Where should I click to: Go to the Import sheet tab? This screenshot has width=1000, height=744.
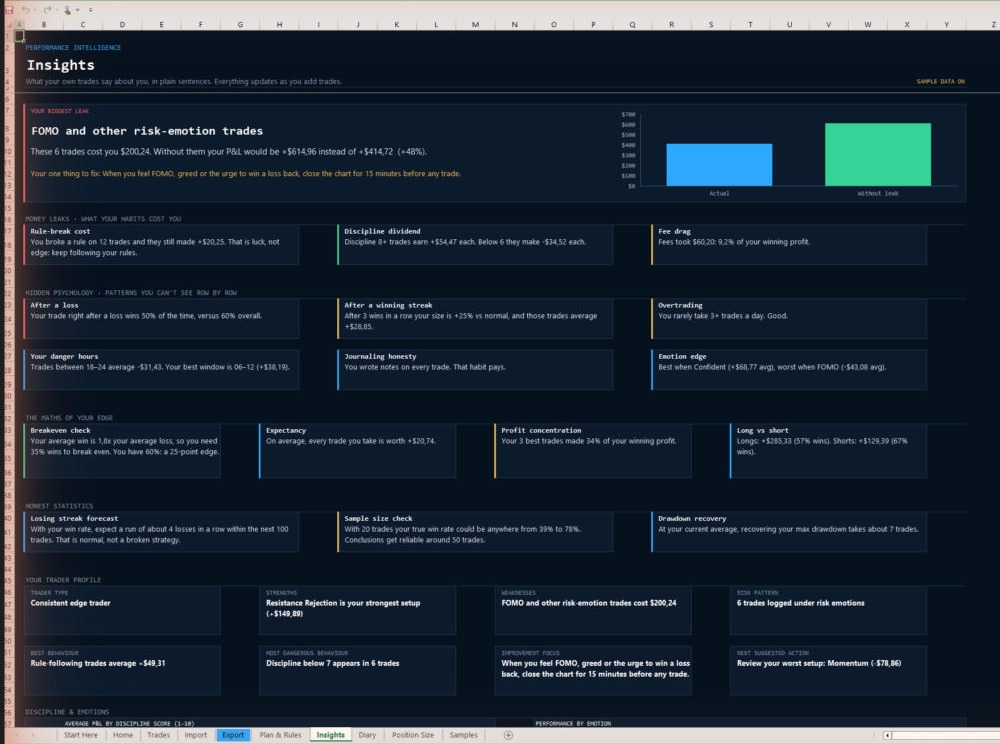(196, 735)
